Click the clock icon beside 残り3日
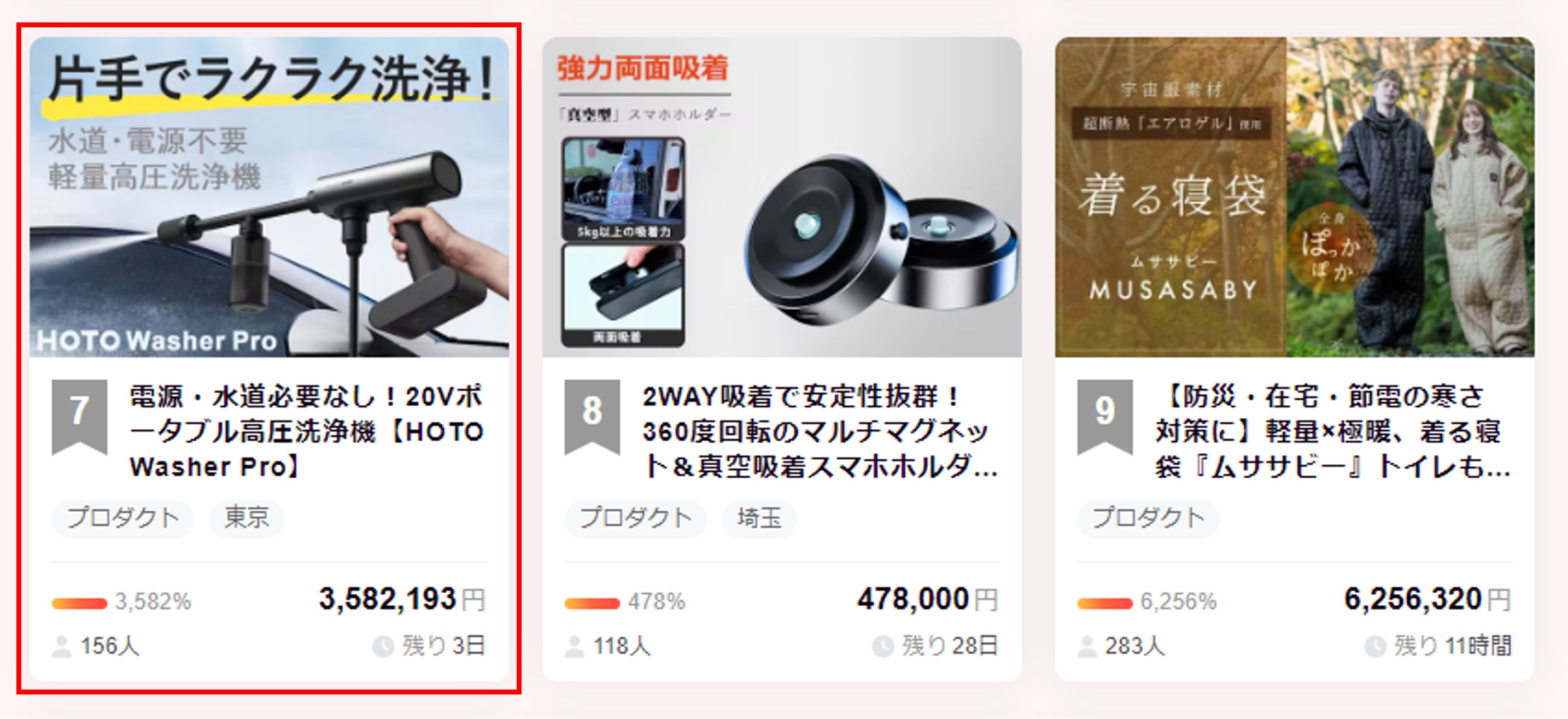Screen dimensions: 1568x719 coord(383,646)
